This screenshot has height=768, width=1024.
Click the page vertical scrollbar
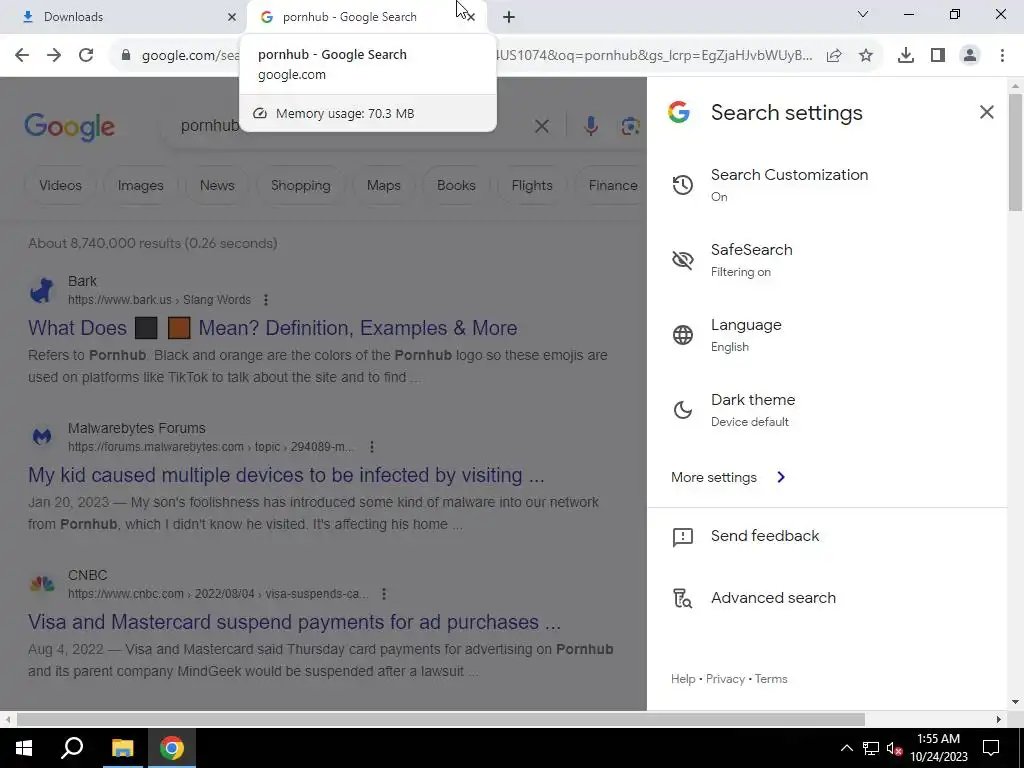[x=1015, y=153]
